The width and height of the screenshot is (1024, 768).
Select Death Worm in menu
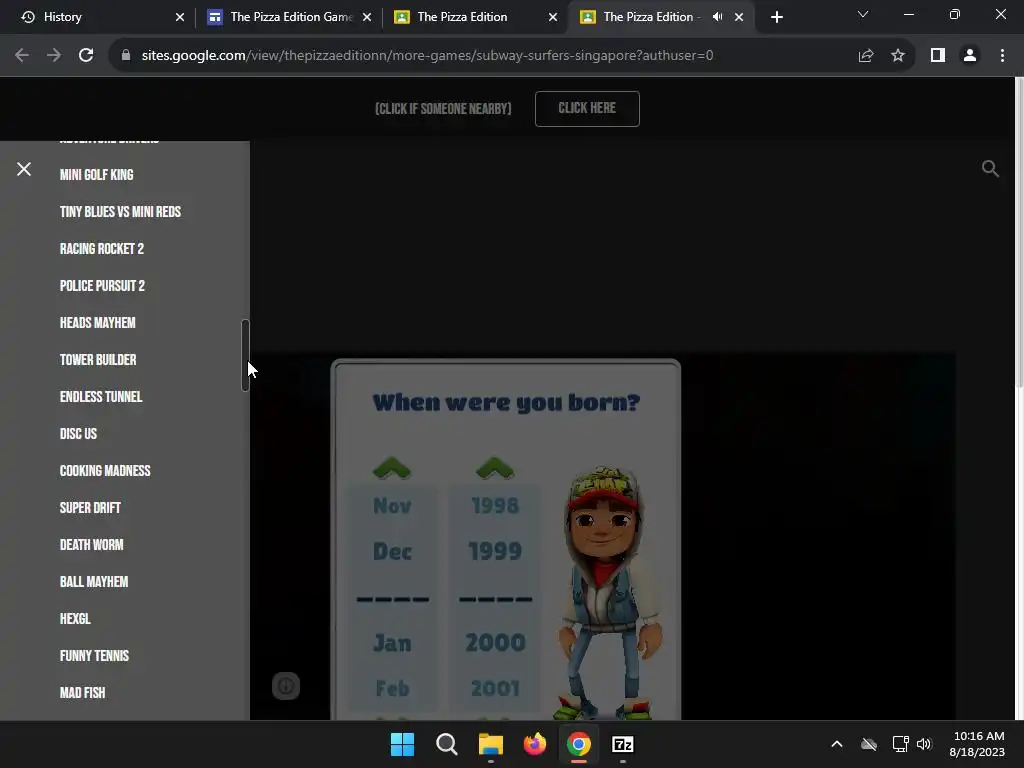(91, 545)
